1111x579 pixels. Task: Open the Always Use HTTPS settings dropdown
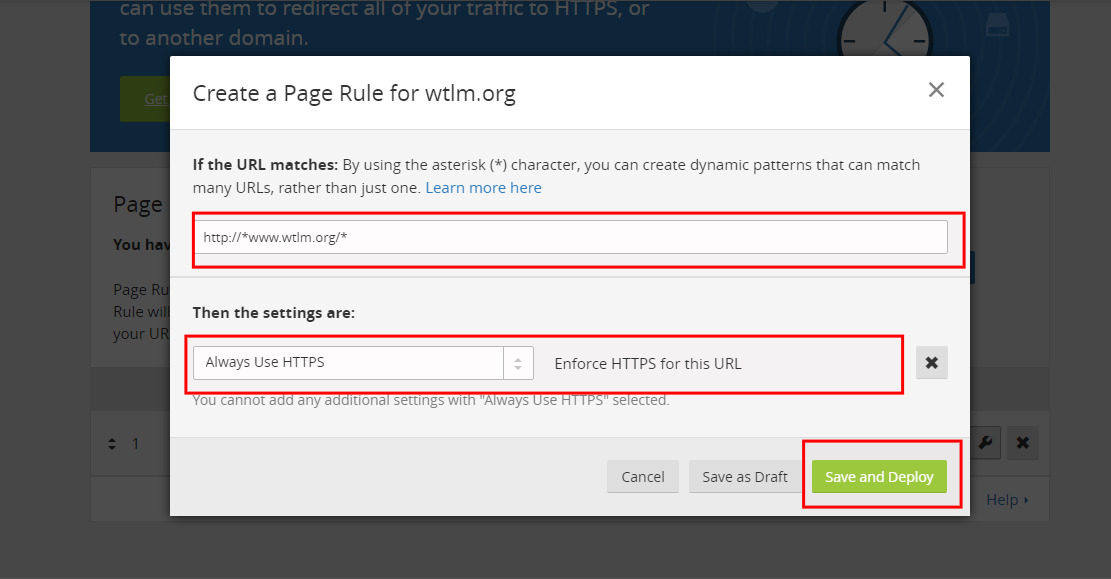[x=363, y=363]
